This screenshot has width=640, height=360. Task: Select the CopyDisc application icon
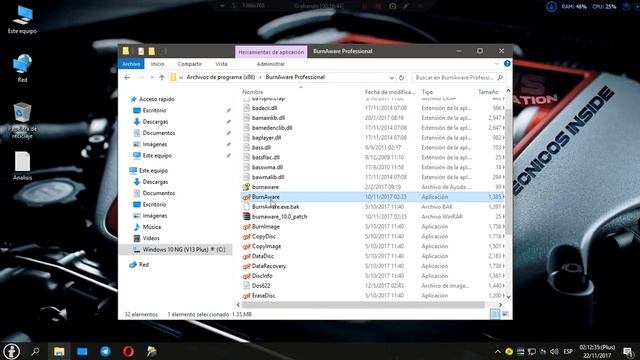(x=246, y=237)
